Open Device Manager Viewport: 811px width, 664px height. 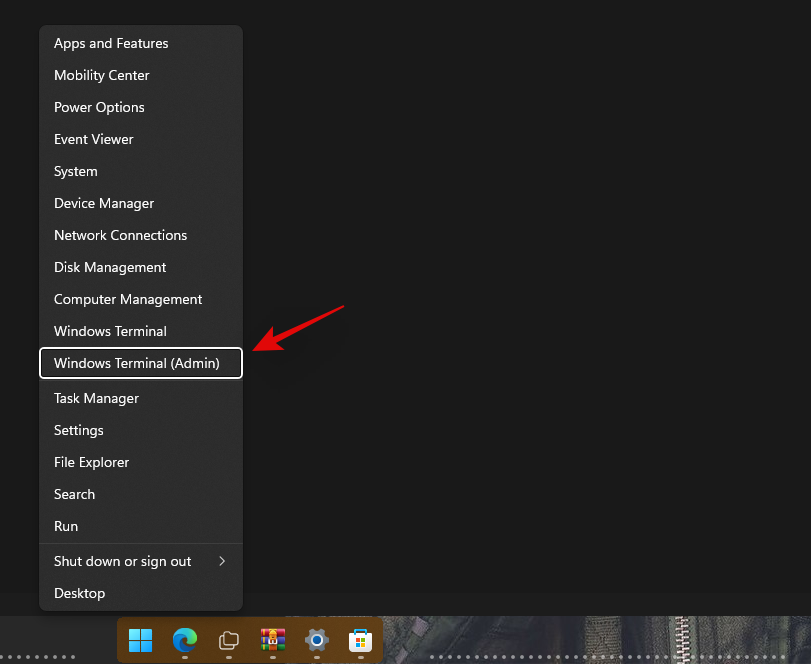coord(104,204)
